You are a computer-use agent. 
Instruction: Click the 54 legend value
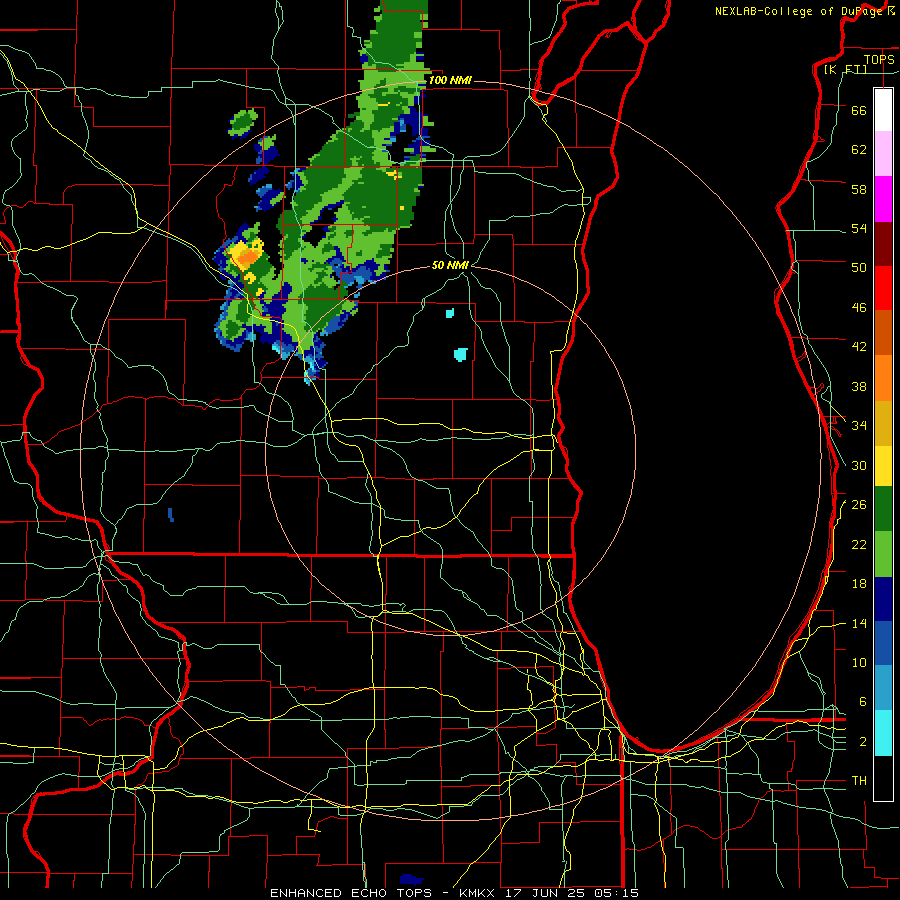point(859,228)
